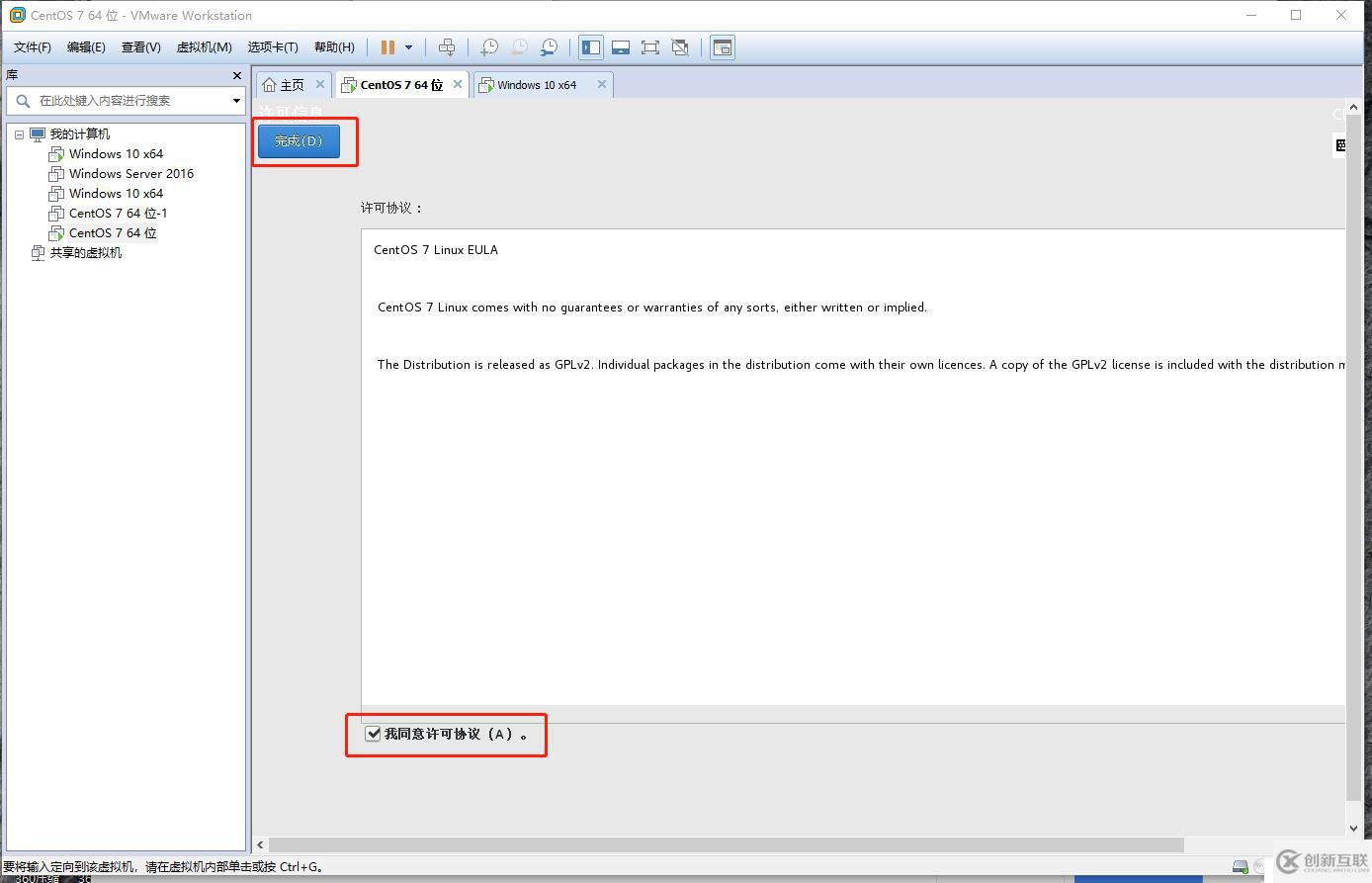Click the vertical scrollbar up arrow
The height and width of the screenshot is (883, 1372).
1354,106
